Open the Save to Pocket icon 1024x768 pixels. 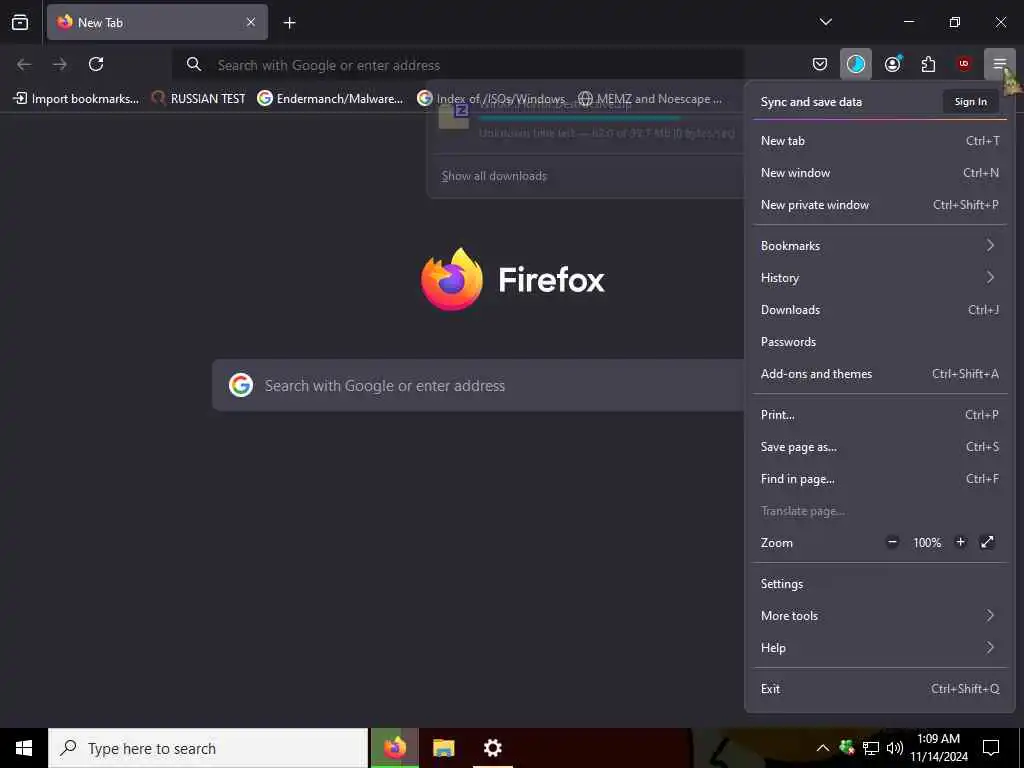(x=820, y=64)
